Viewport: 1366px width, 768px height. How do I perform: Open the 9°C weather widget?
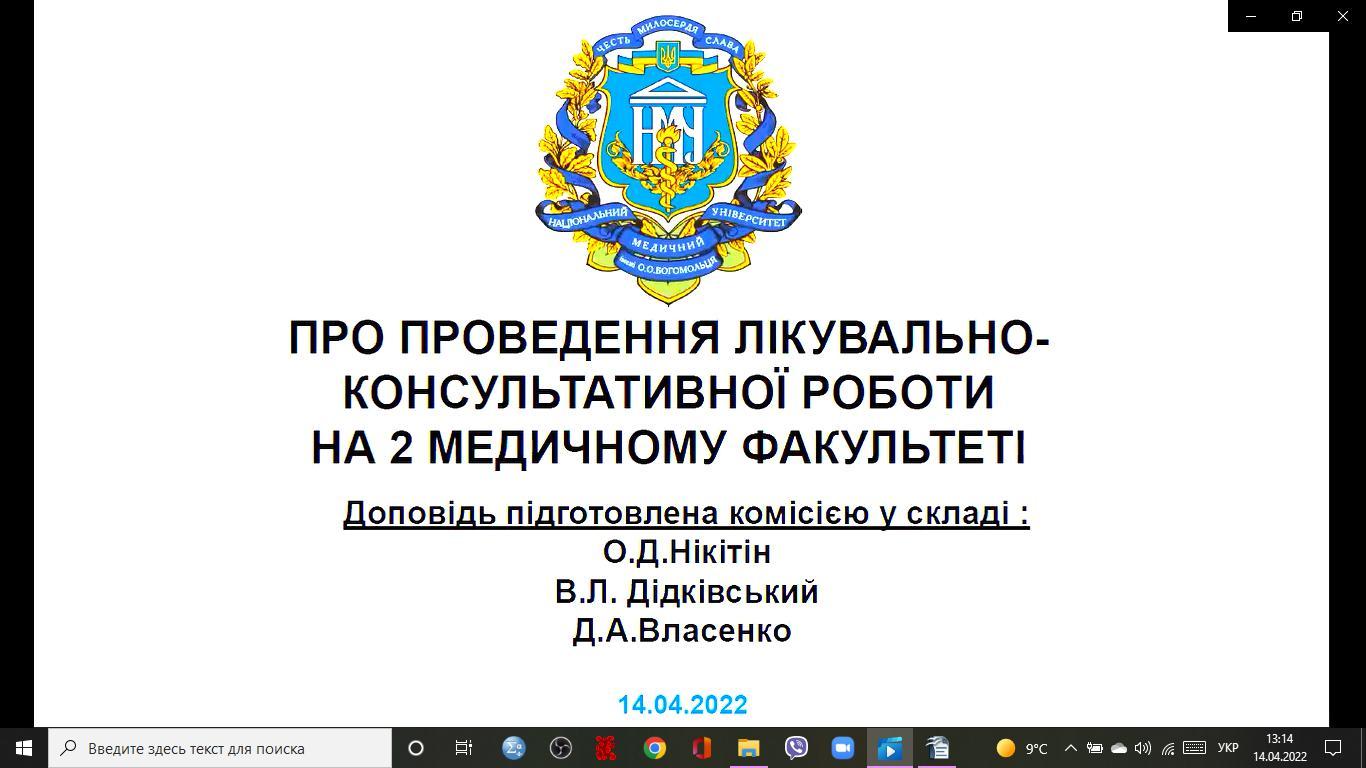click(x=1022, y=748)
